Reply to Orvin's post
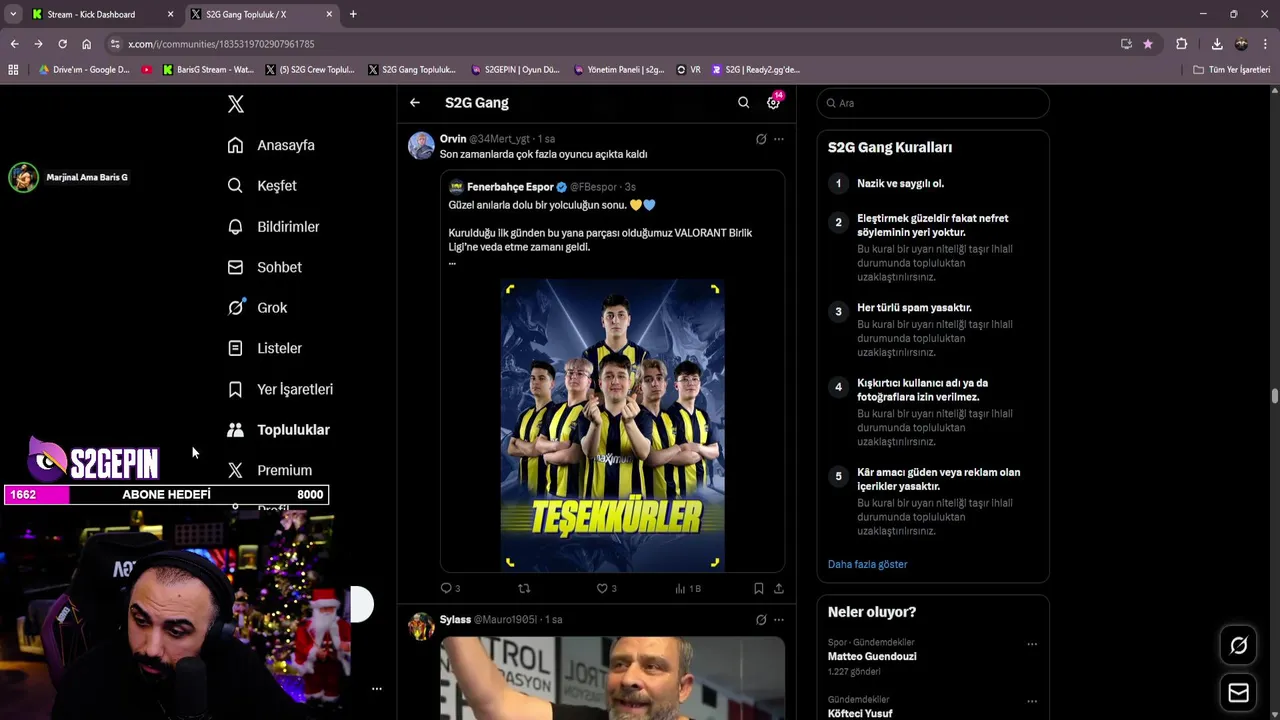 (450, 588)
